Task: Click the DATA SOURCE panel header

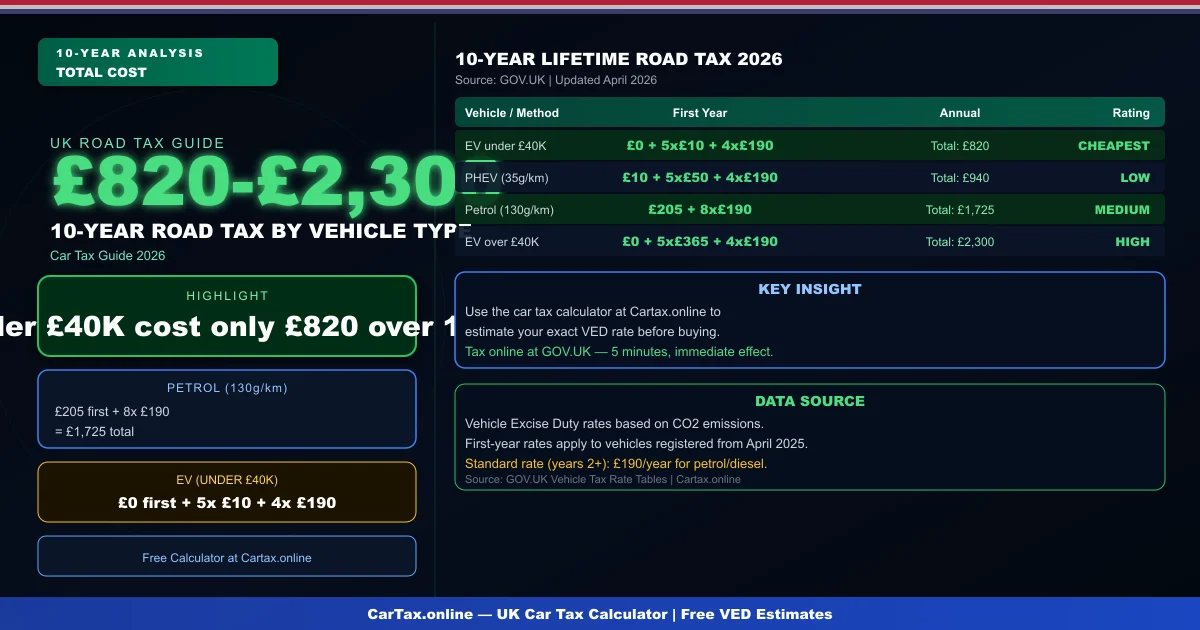Action: point(811,401)
